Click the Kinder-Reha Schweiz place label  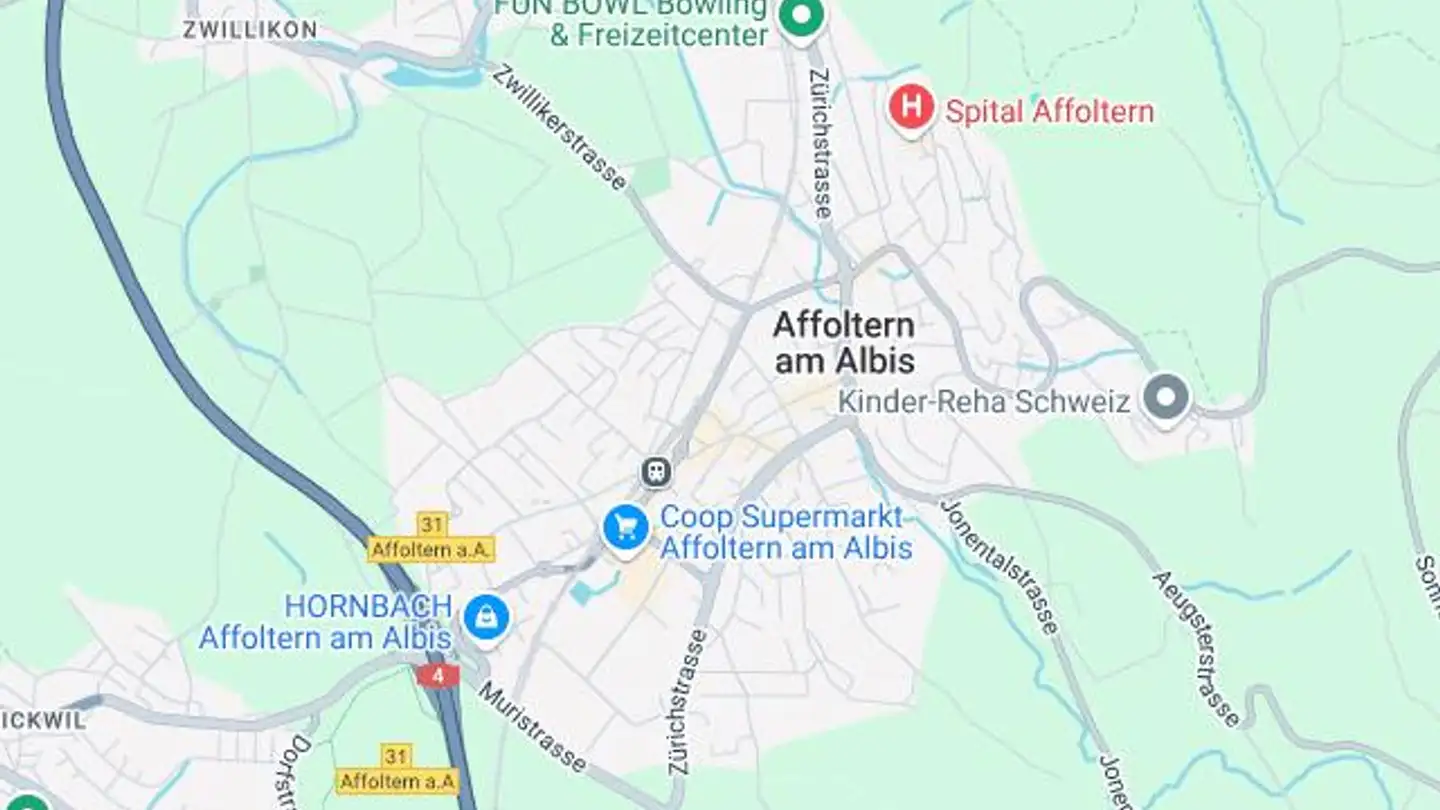pyautogui.click(x=984, y=402)
